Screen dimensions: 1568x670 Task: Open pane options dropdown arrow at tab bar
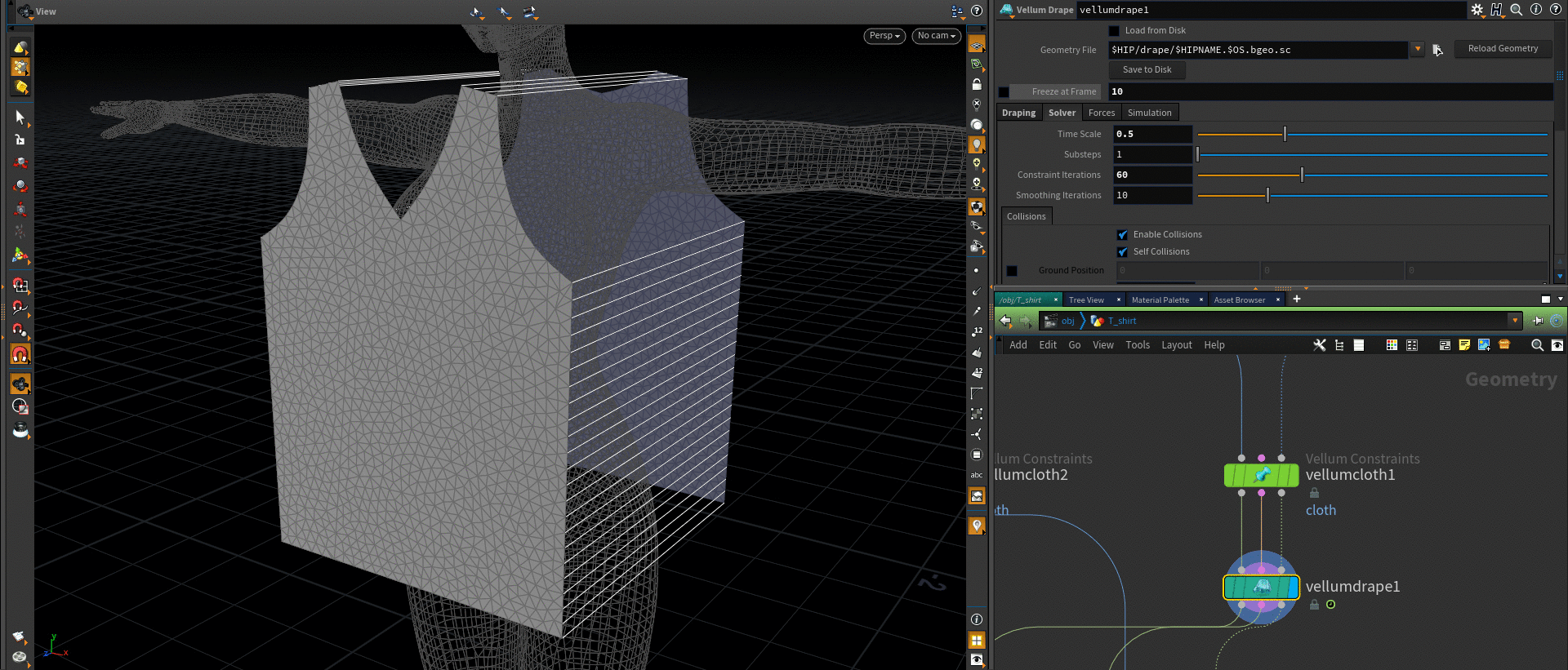[1560, 300]
